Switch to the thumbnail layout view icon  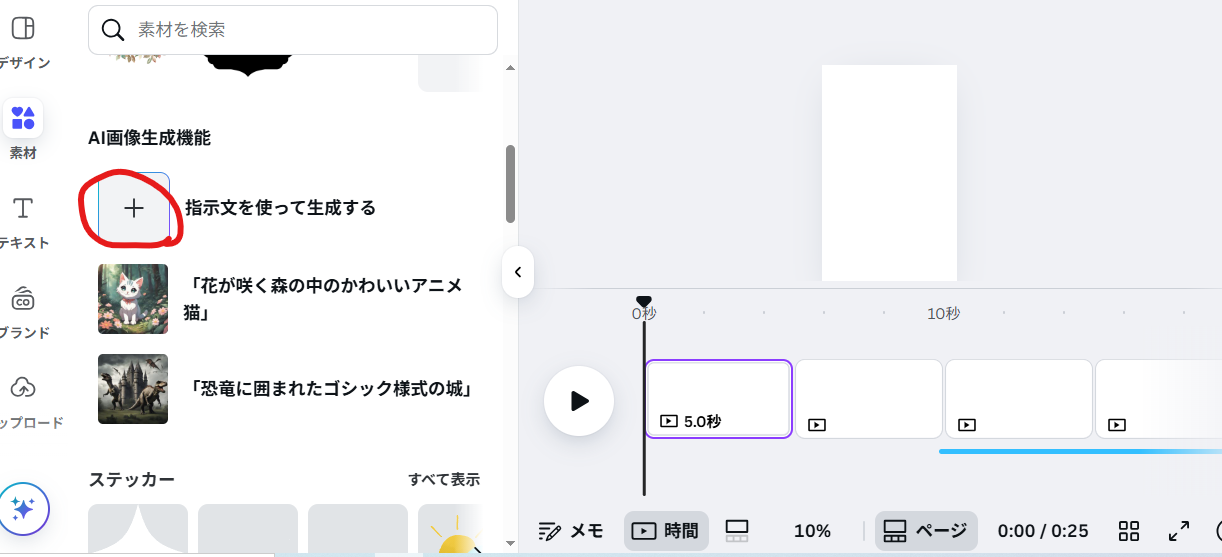tap(737, 531)
